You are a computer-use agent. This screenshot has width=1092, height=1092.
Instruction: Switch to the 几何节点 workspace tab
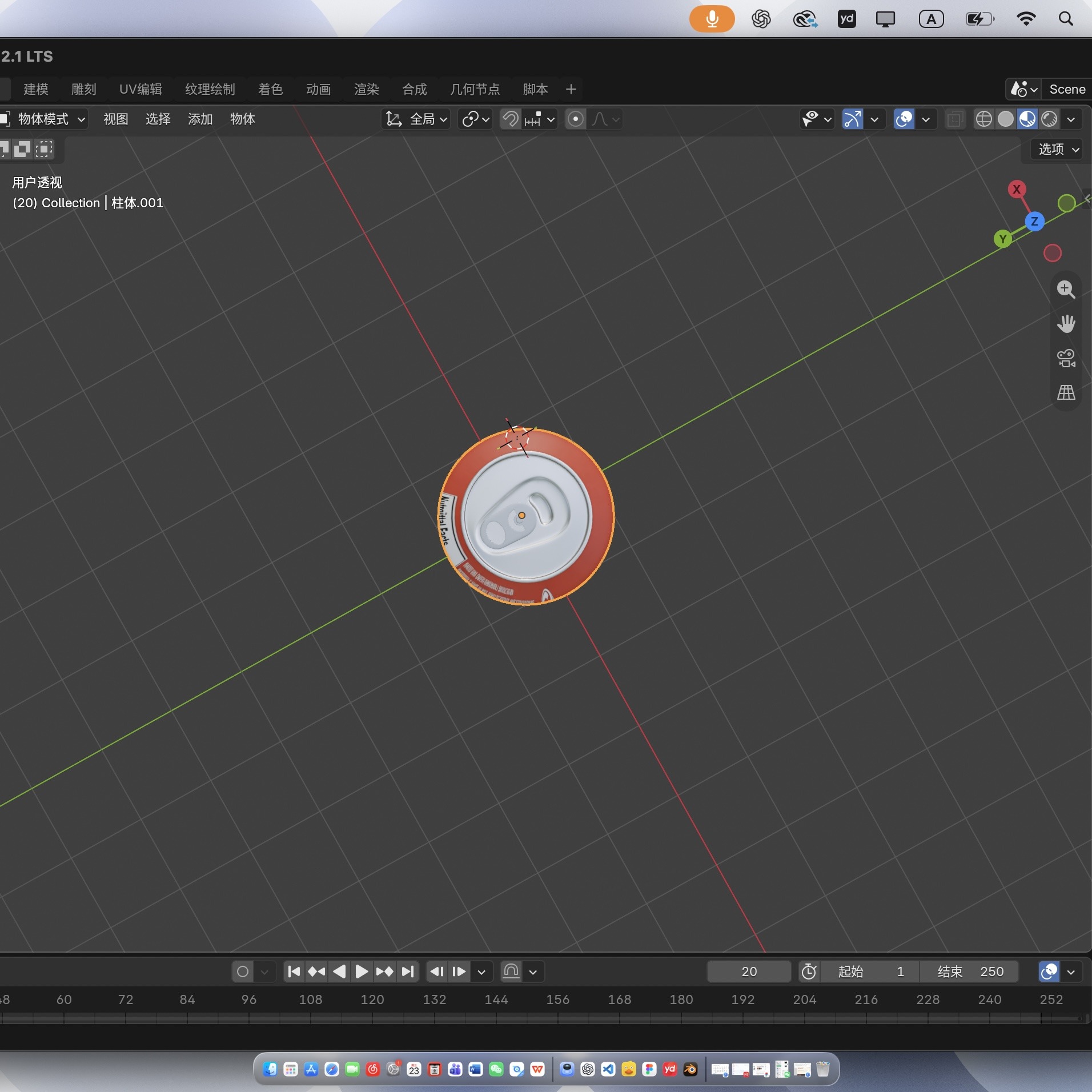click(475, 89)
